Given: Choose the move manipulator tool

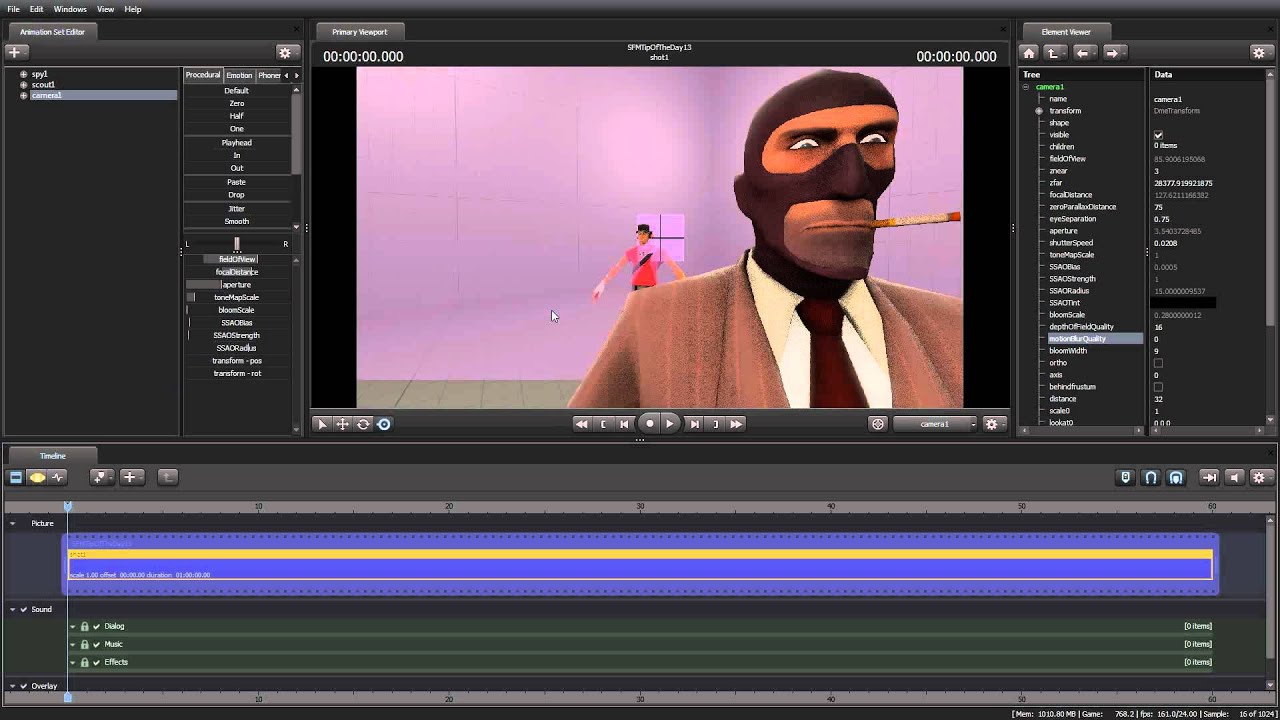Looking at the screenshot, I should click(x=342, y=424).
